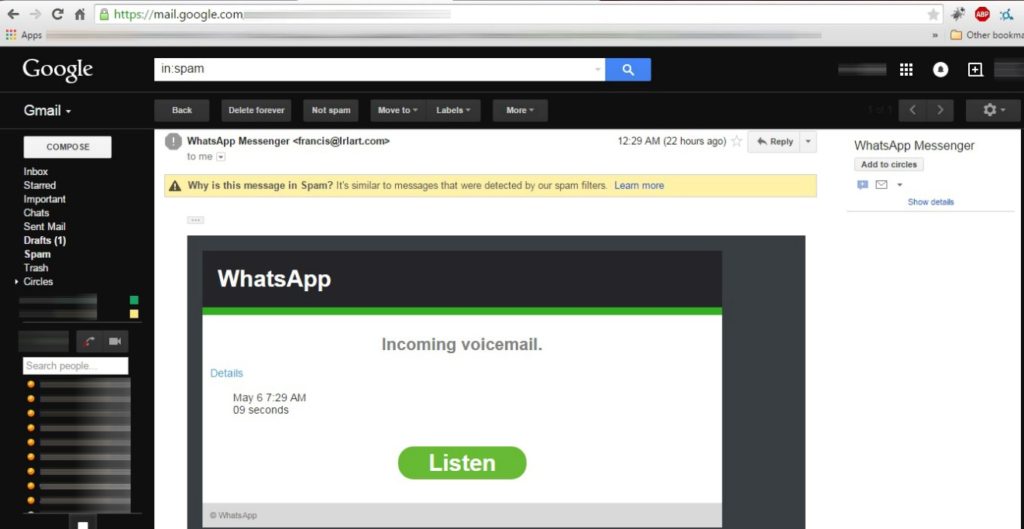1024x529 pixels.
Task: Click the contact envelope email icon
Action: click(x=881, y=185)
